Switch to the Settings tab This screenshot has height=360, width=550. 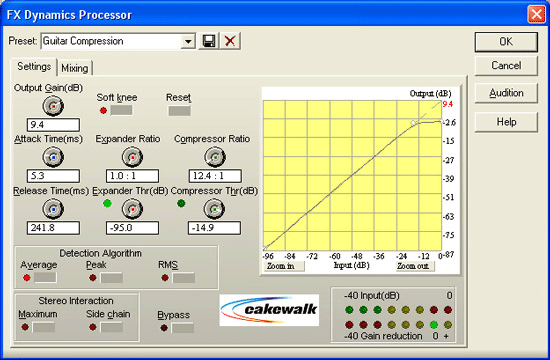pos(34,66)
